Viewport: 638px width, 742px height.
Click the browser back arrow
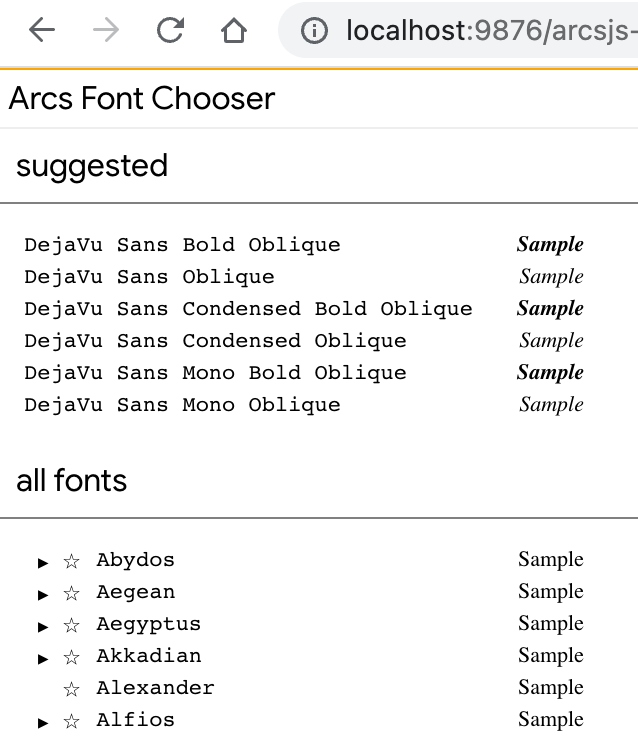(x=42, y=31)
